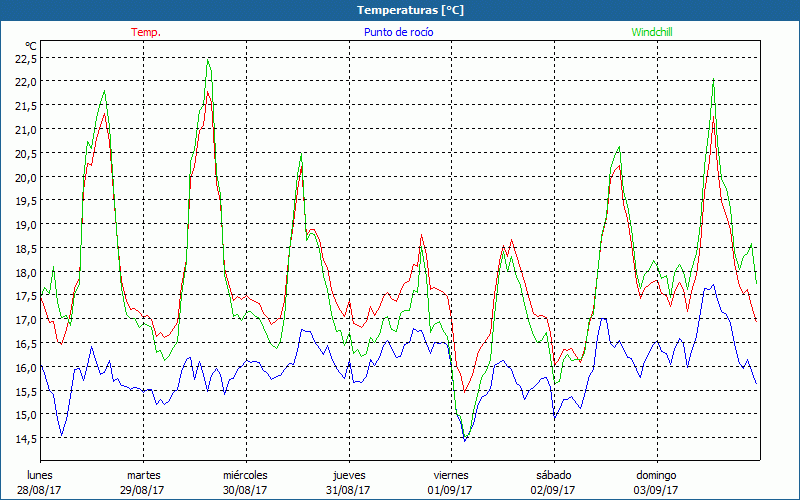
Task: Click the 14,5 value on the temperature axis
Action: [25, 439]
